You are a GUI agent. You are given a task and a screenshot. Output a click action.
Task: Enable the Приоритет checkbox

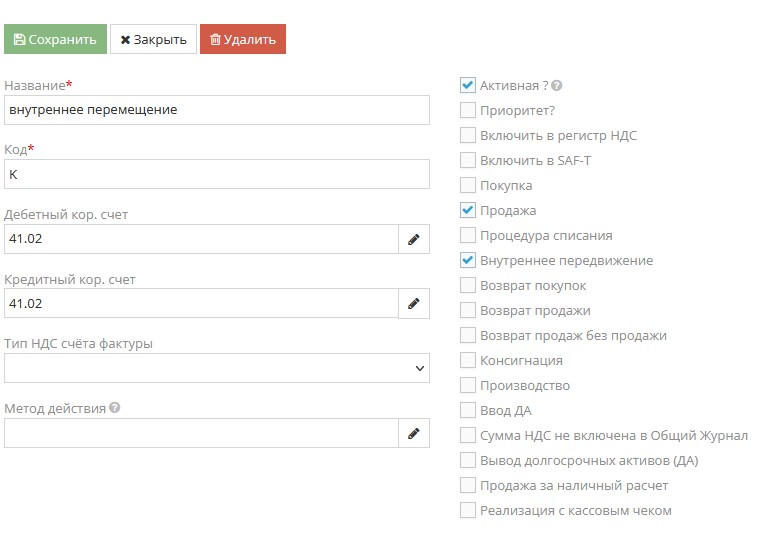468,111
